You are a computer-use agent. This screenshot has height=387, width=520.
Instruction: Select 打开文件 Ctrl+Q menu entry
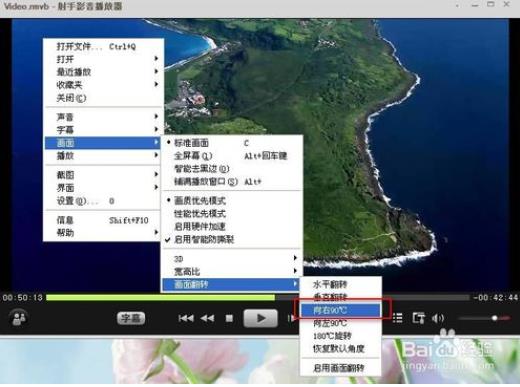tap(104, 46)
